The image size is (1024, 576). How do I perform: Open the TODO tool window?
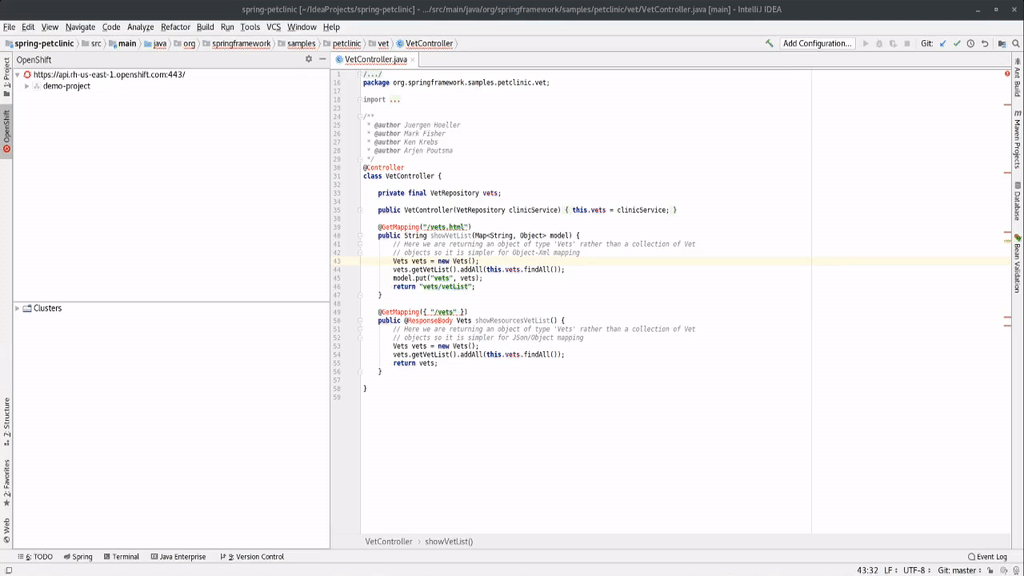tap(36, 557)
